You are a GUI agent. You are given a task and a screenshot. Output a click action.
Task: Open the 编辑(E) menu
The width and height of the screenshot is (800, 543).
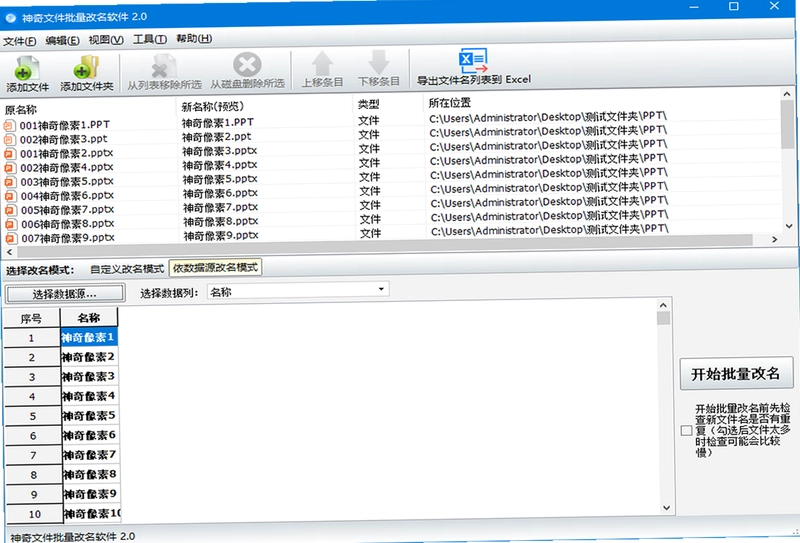point(62,40)
